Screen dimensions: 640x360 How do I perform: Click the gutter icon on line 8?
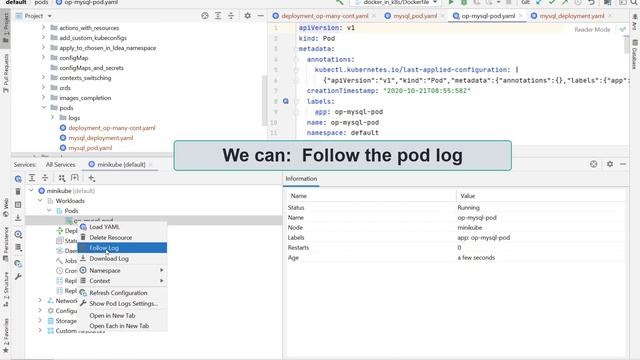286,101
